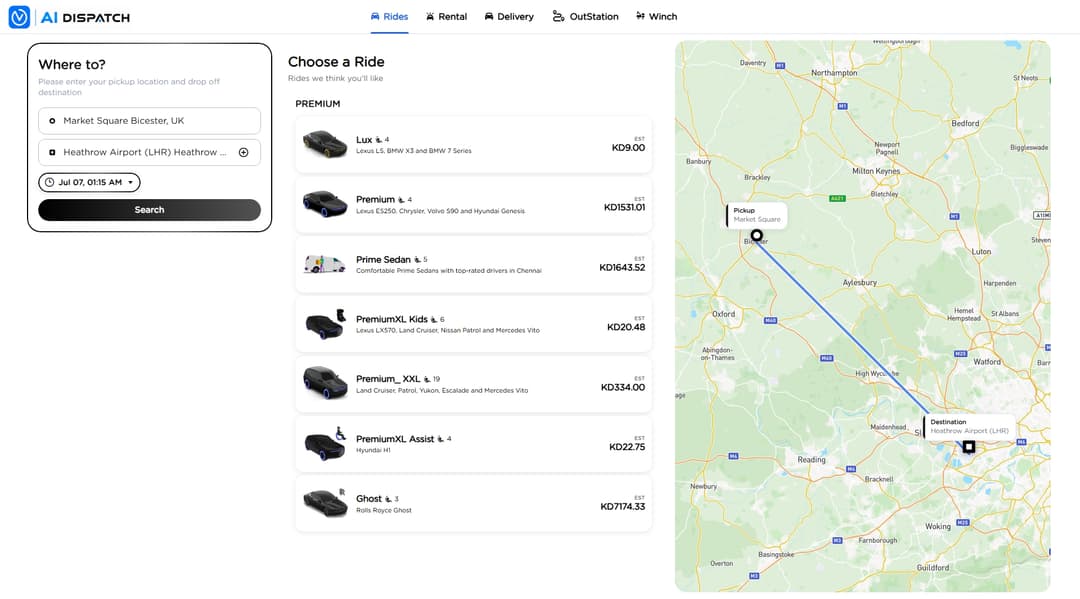Click the PREMIUM section heading
Screen dimensions: 1080x599
pos(318,104)
